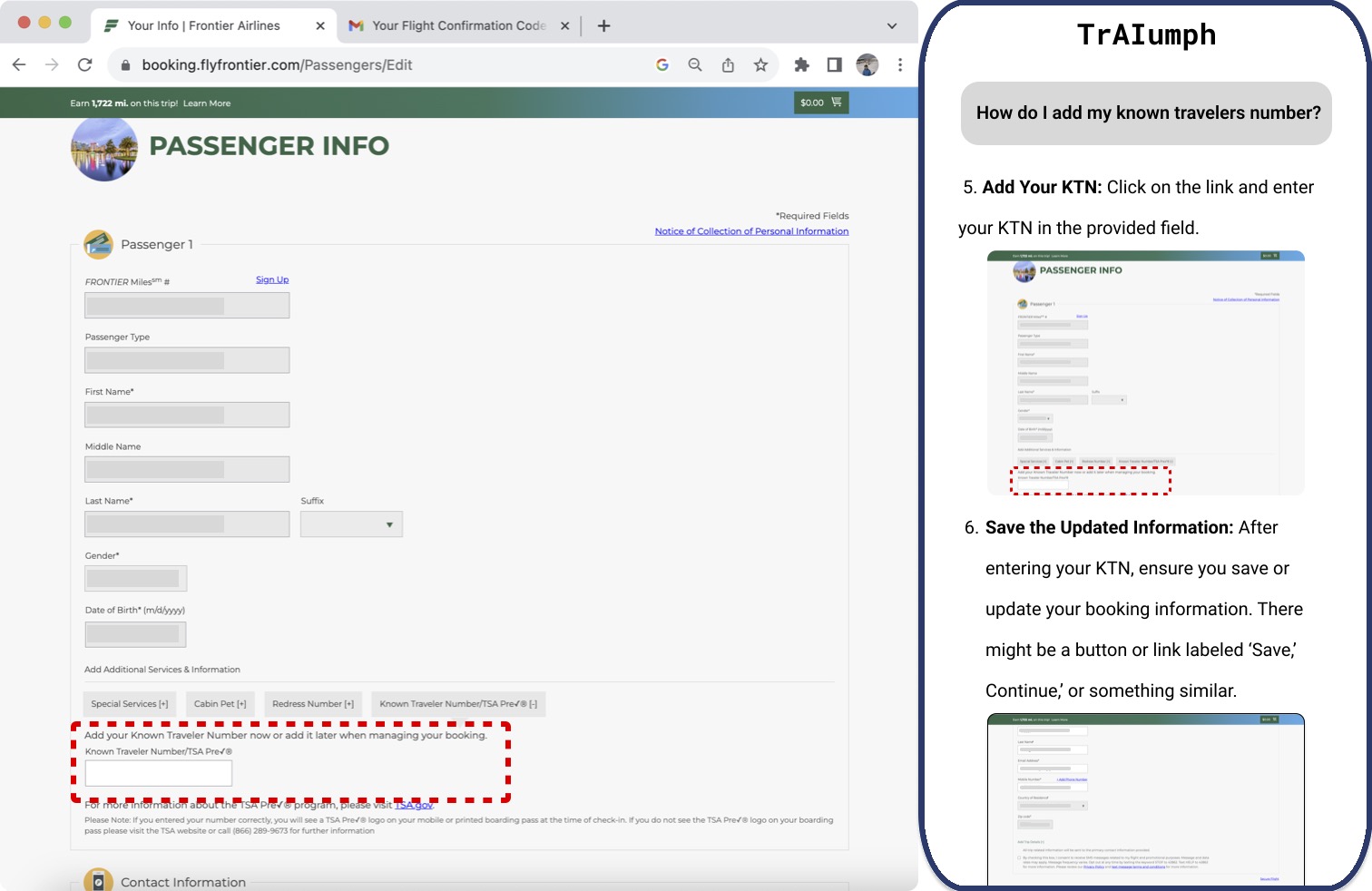Click the Passenger Type field
Image resolution: width=1372 pixels, height=891 pixels.
(187, 360)
